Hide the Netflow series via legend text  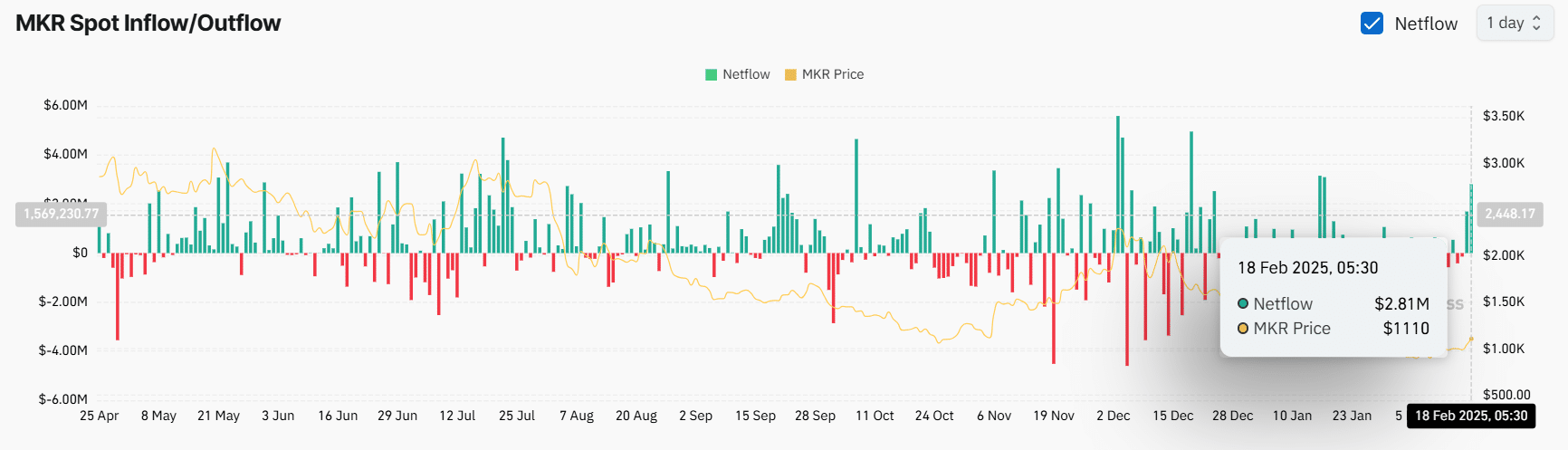pyautogui.click(x=746, y=74)
